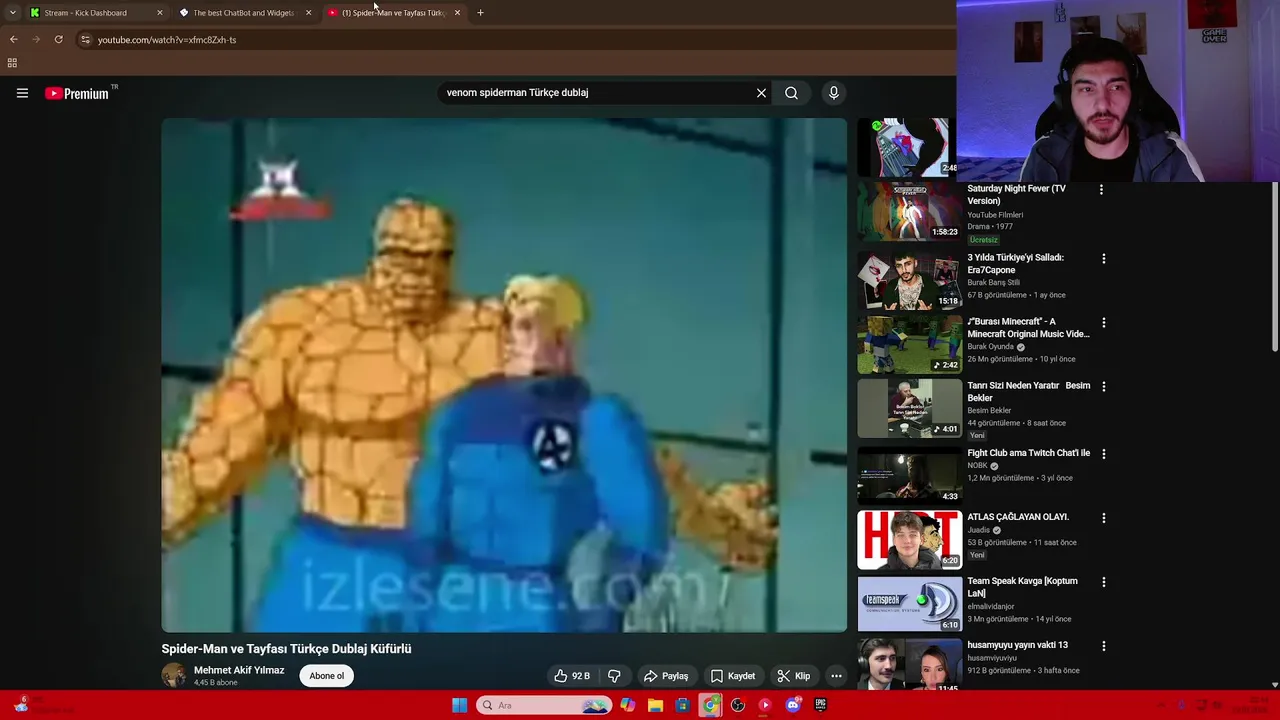
Task: Open Tanrı Sizi Neden Yaratır thumbnail
Action: [909, 408]
